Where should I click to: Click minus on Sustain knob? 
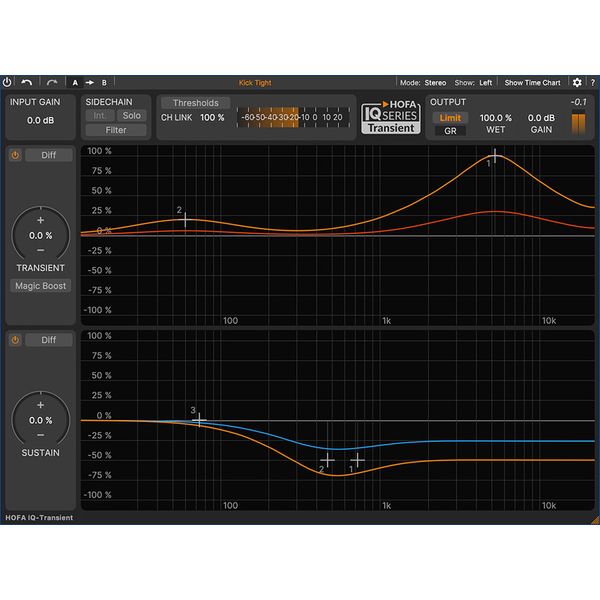(x=41, y=435)
